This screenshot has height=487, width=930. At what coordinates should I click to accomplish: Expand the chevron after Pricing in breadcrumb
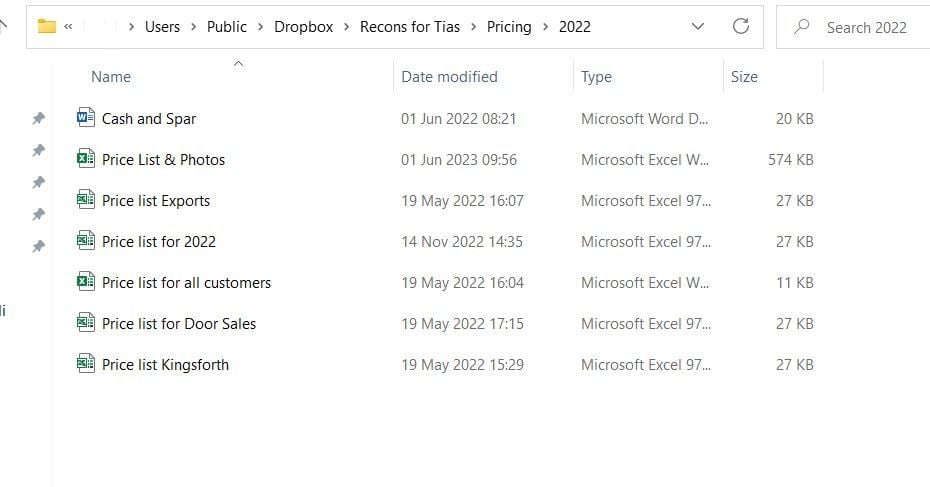click(x=545, y=27)
